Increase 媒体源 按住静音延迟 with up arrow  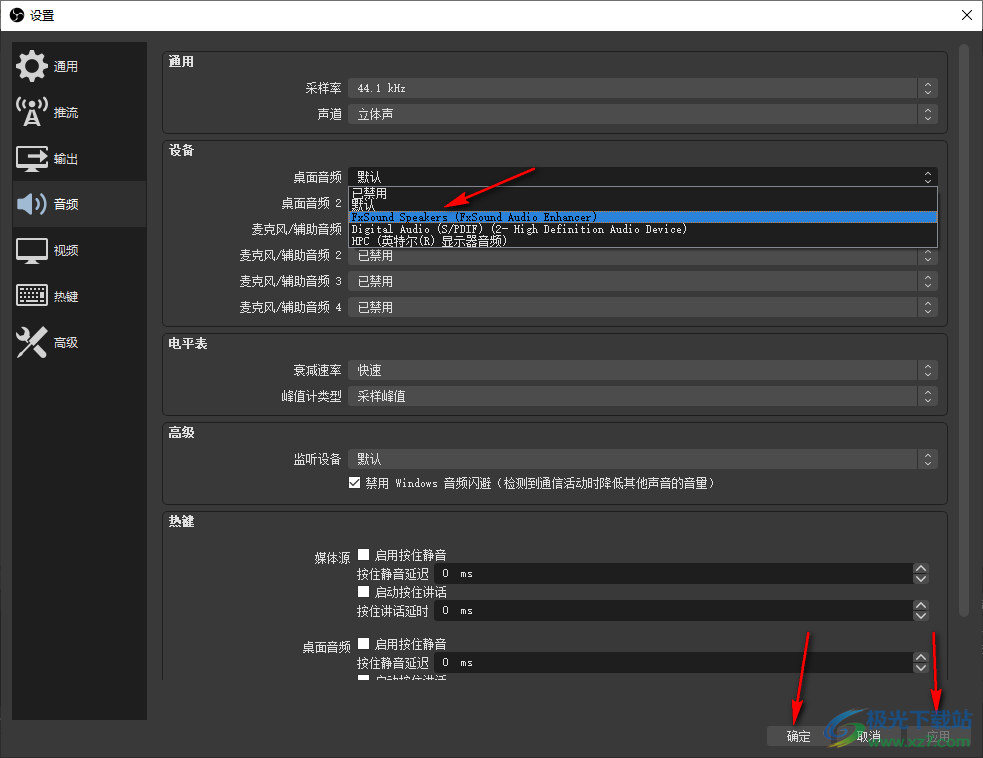[x=920, y=569]
